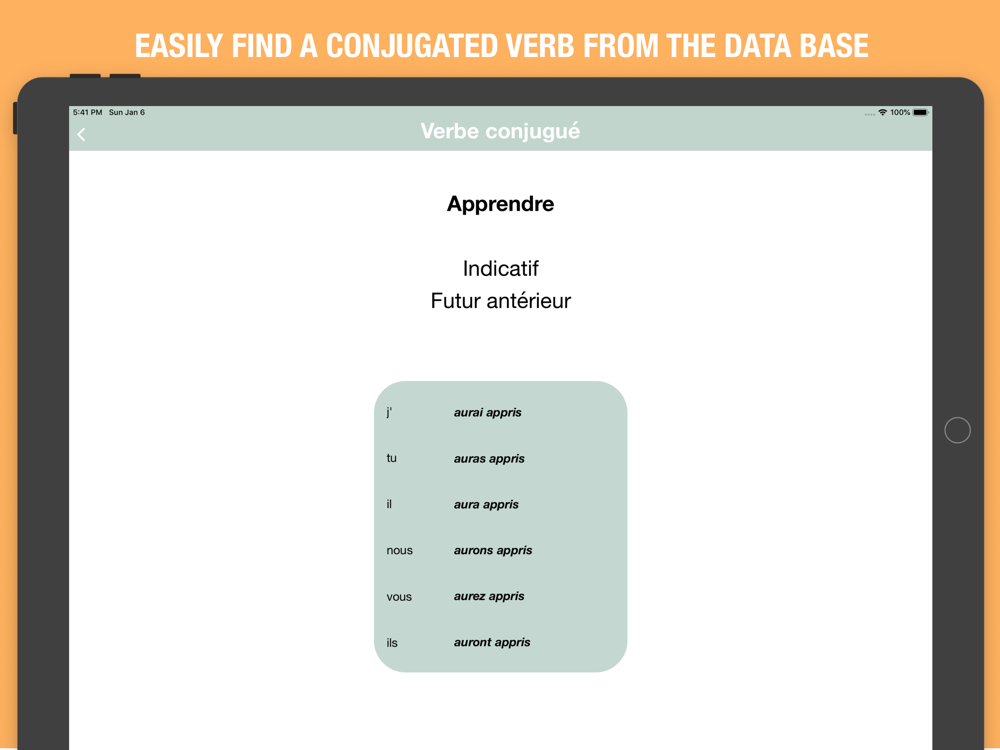
Task: Tap the 'aurez appris' conjugation
Action: (489, 597)
